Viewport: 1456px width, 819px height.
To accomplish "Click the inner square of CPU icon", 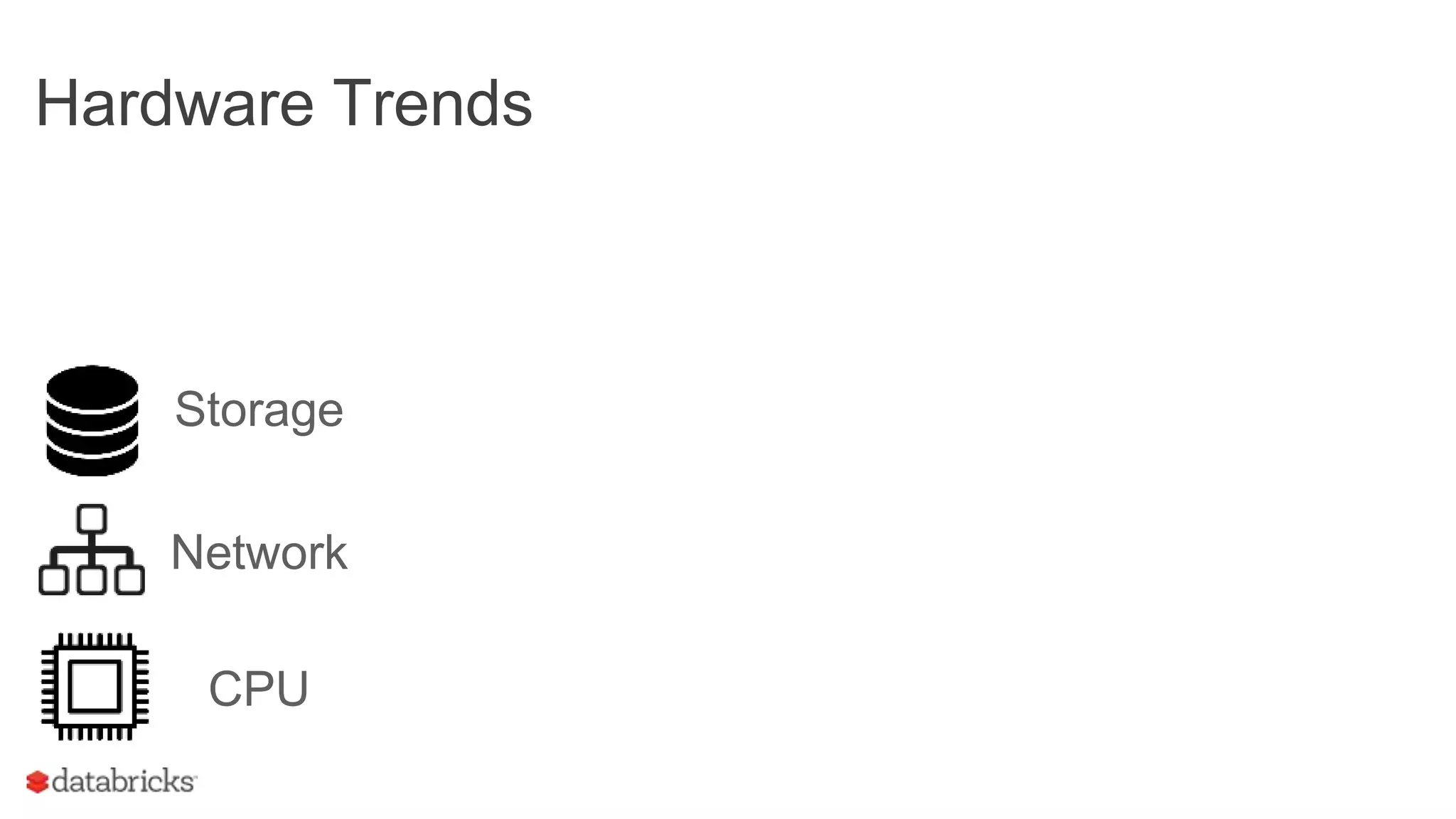I will pyautogui.click(x=95, y=687).
